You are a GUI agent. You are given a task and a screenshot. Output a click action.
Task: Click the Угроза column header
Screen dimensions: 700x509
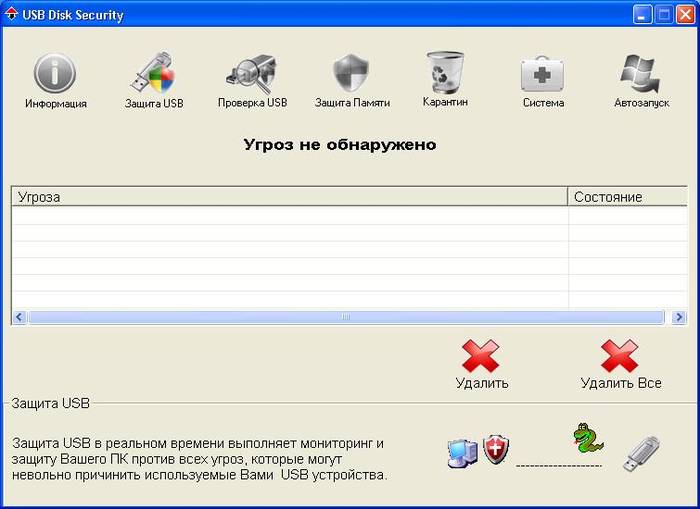[x=289, y=197]
